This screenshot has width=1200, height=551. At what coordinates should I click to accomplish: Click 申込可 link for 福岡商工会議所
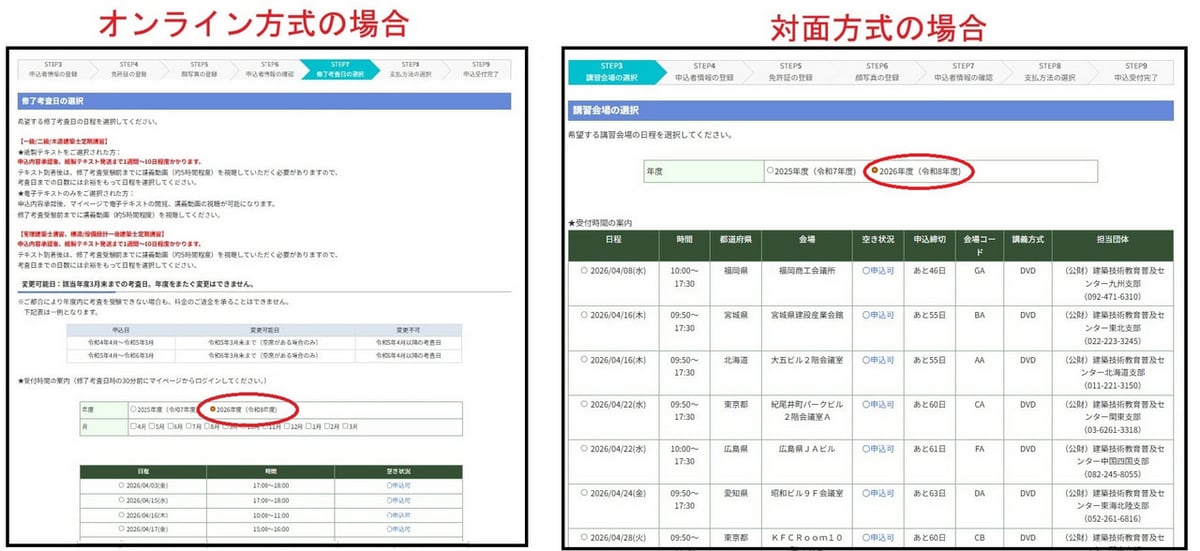click(877, 270)
